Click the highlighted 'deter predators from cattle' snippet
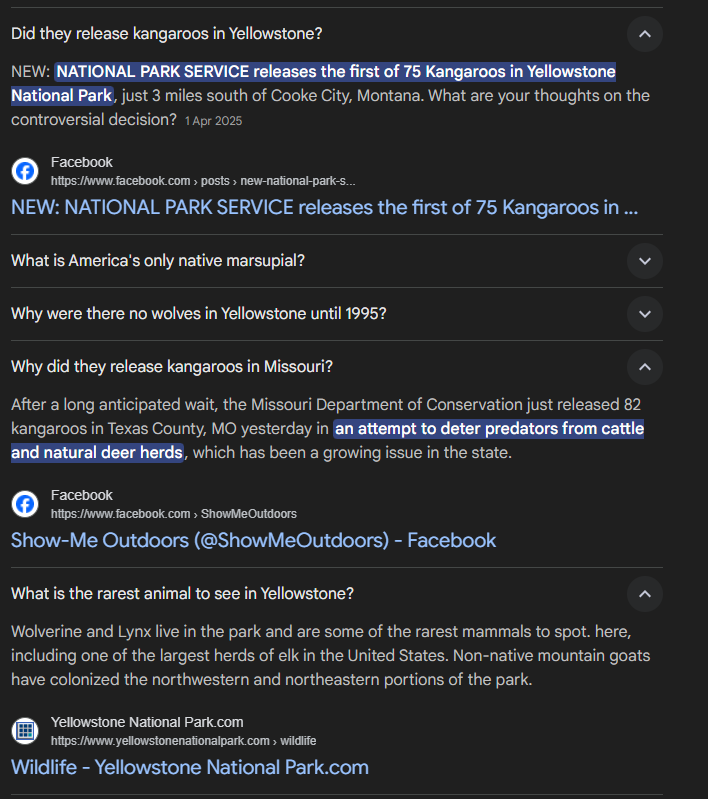708x799 pixels. 489,430
